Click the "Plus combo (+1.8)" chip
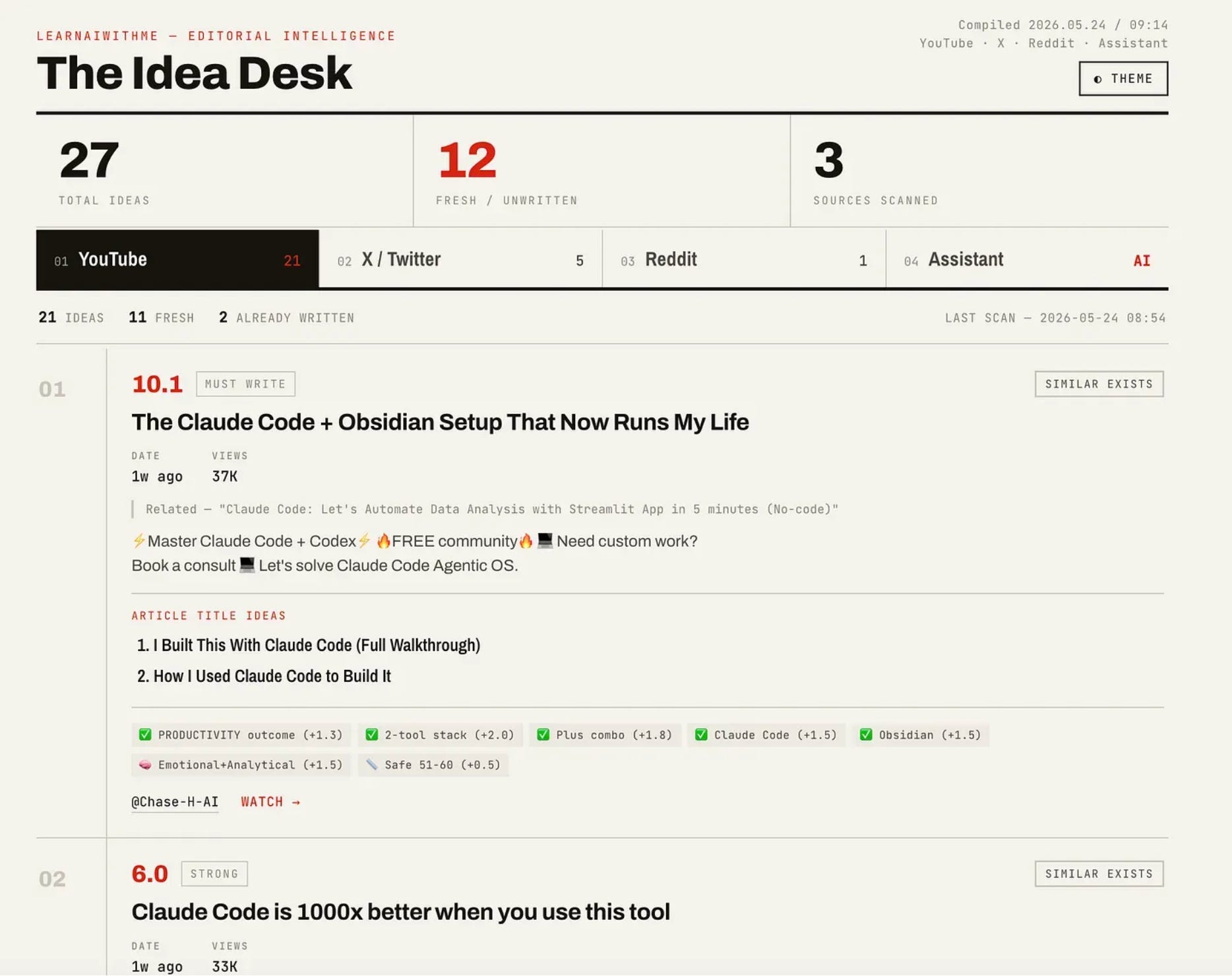This screenshot has height=976, width=1232. [605, 735]
